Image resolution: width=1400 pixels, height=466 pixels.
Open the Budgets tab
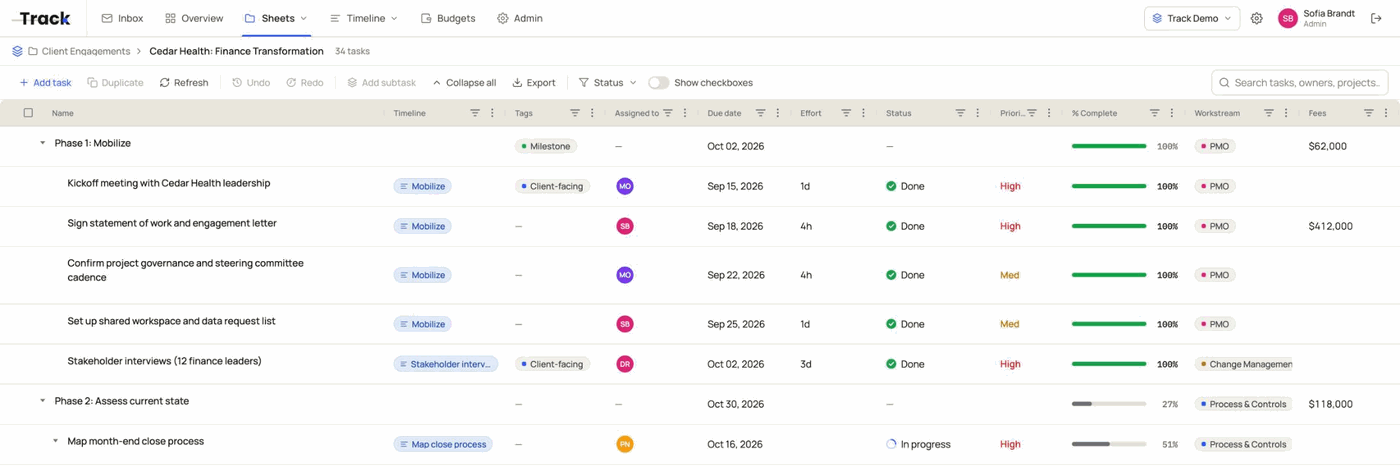(x=448, y=18)
